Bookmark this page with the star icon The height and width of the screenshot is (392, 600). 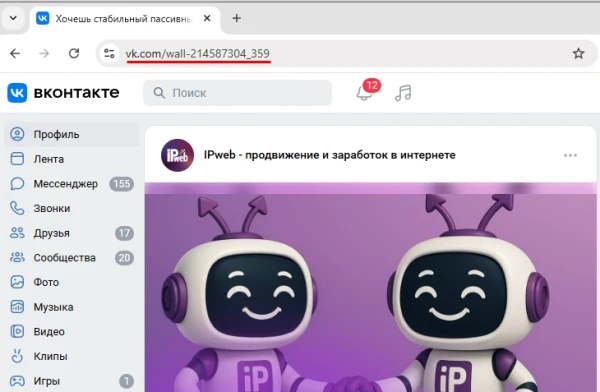coord(578,54)
